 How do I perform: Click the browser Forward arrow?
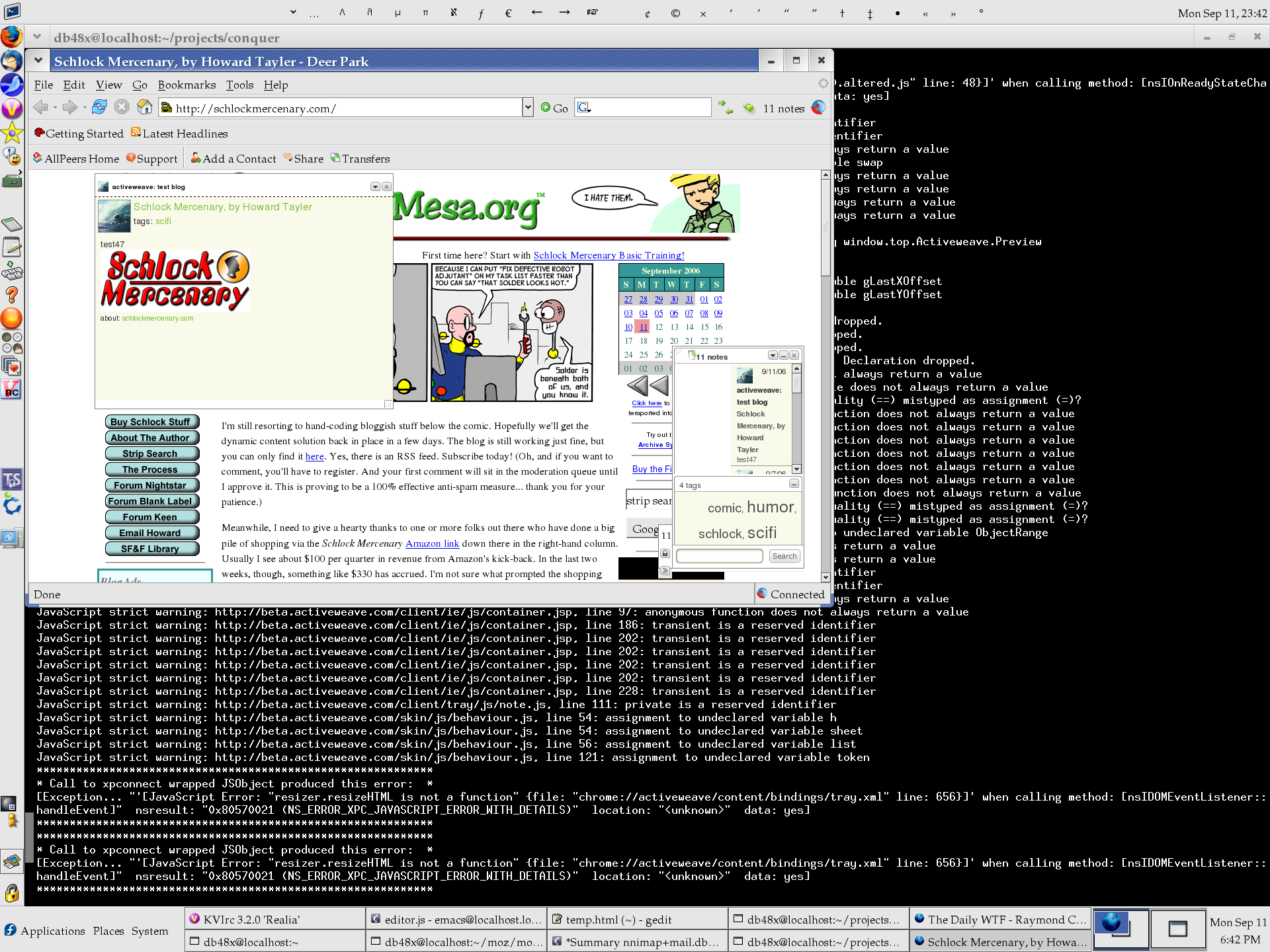pos(69,108)
